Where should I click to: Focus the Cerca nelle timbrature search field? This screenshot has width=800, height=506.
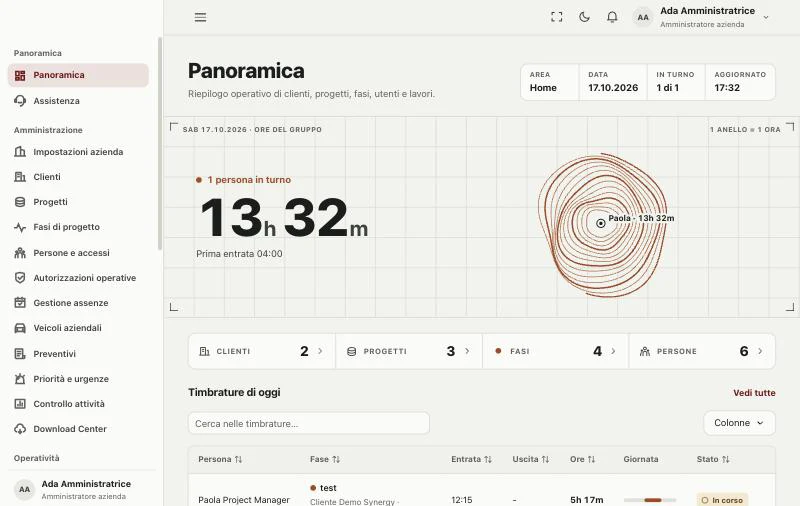309,423
